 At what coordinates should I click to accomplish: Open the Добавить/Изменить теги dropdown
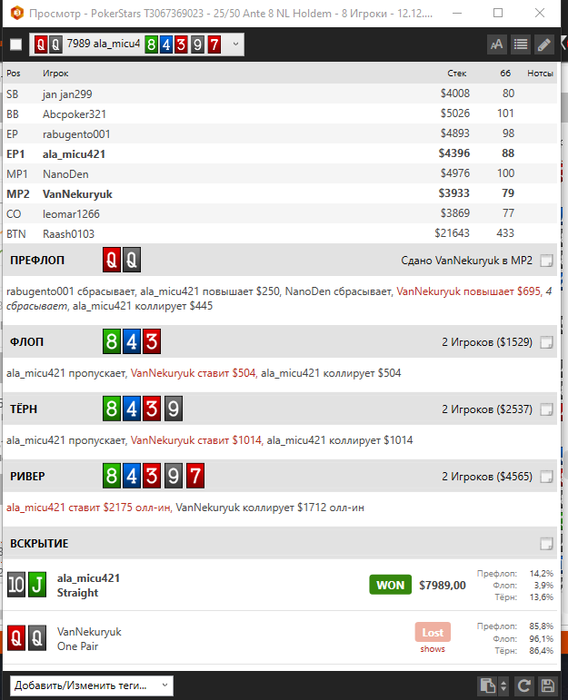click(92, 685)
